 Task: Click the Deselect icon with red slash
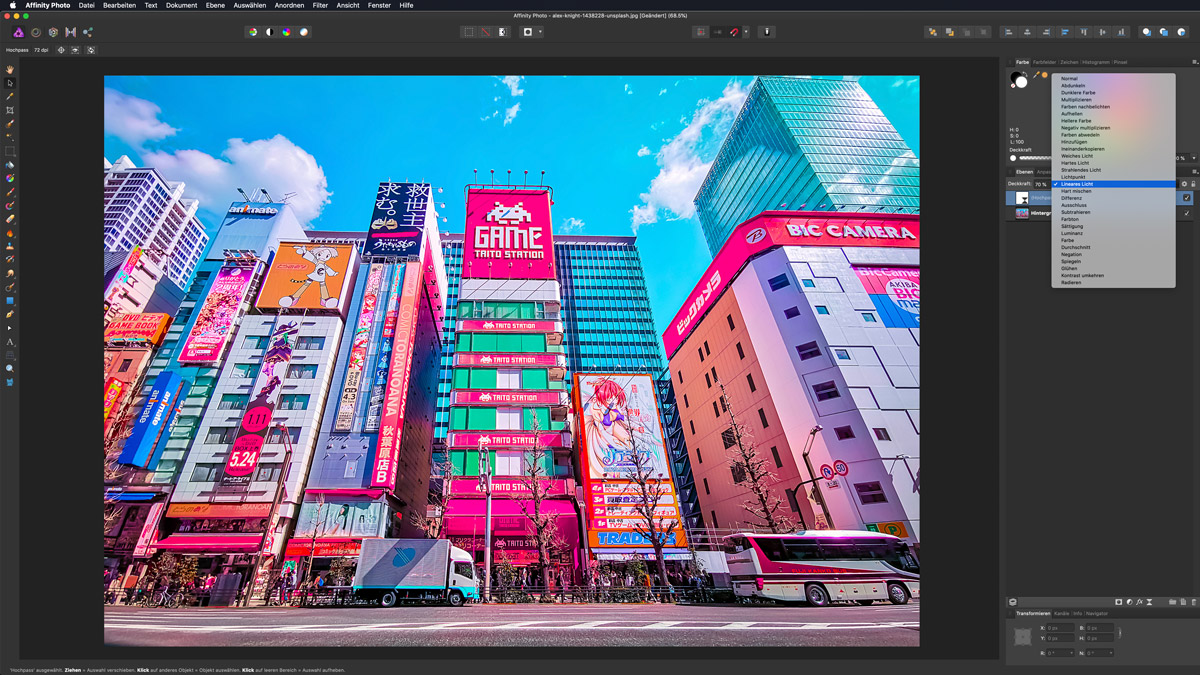coord(485,32)
